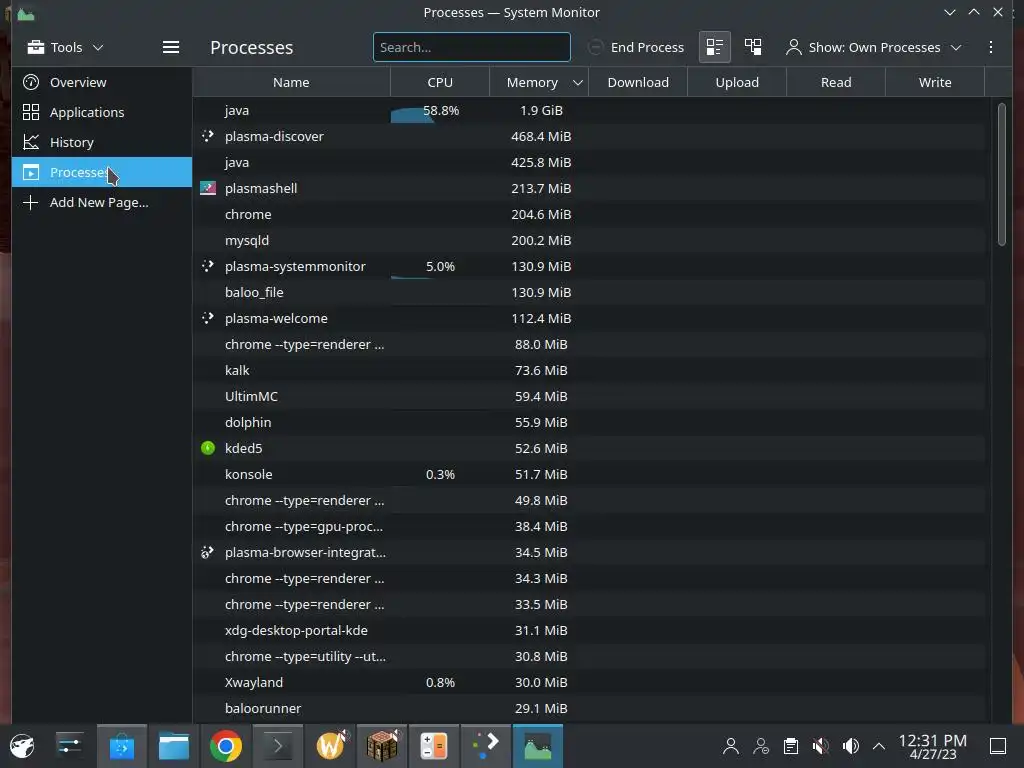The width and height of the screenshot is (1024, 768).
Task: Select the java process using 1.9 GiB
Action: pos(589,110)
